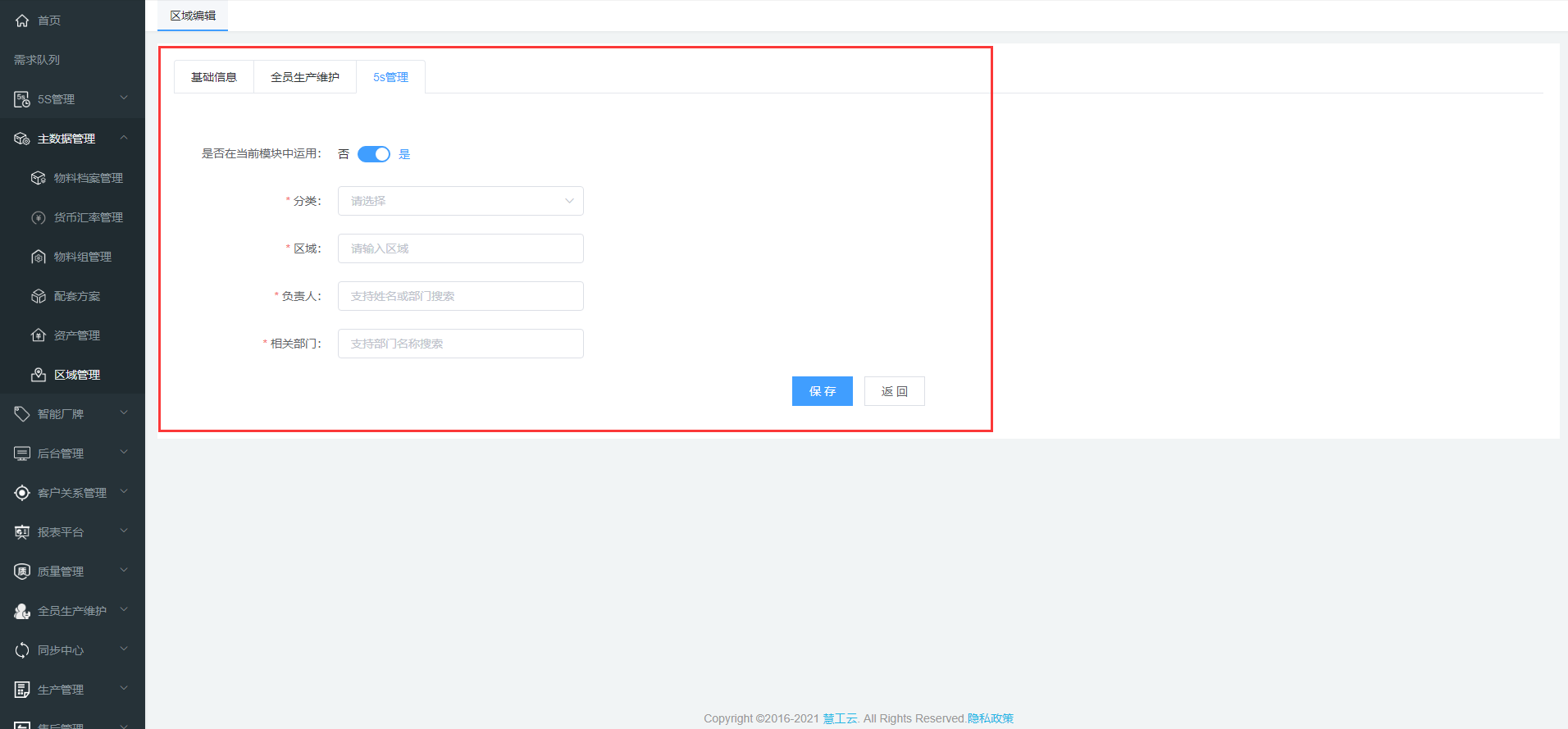Toggle the 是否在当前模块中运用 switch

[x=374, y=154]
